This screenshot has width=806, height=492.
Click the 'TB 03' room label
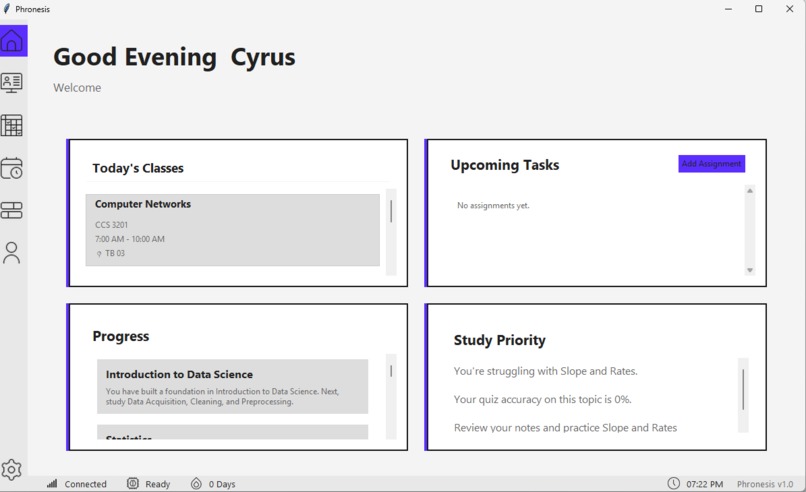click(x=115, y=253)
